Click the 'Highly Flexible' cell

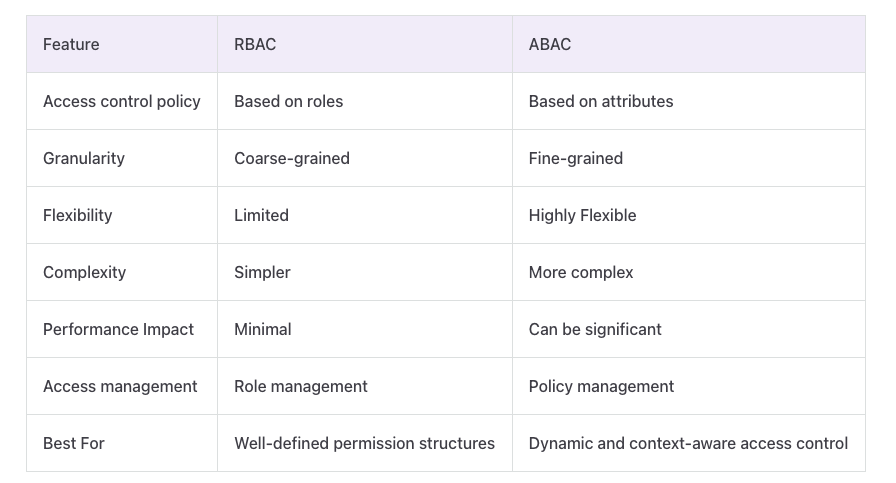(582, 215)
